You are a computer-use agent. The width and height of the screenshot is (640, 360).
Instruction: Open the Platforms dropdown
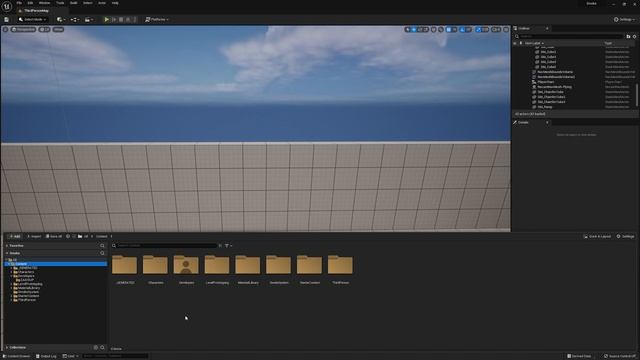point(157,20)
